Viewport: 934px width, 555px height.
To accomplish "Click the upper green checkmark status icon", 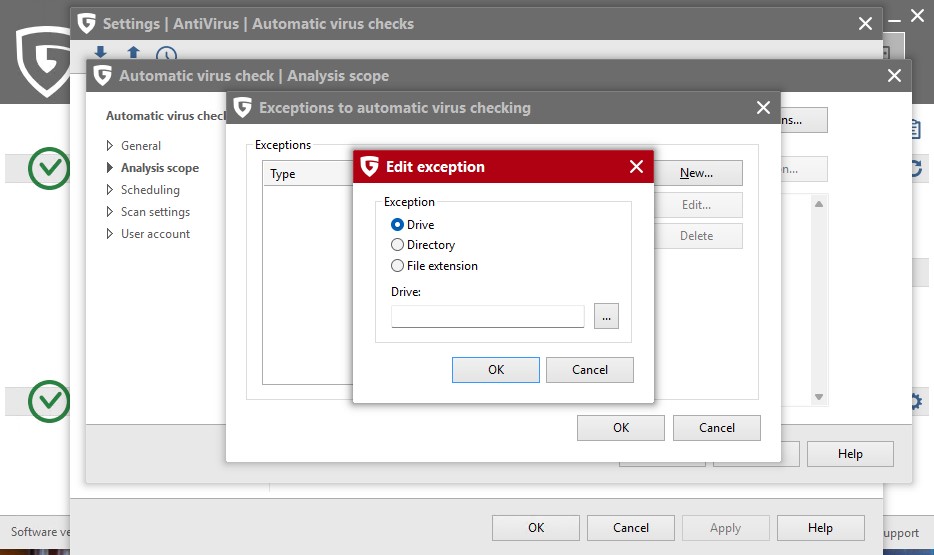I will tap(49, 169).
